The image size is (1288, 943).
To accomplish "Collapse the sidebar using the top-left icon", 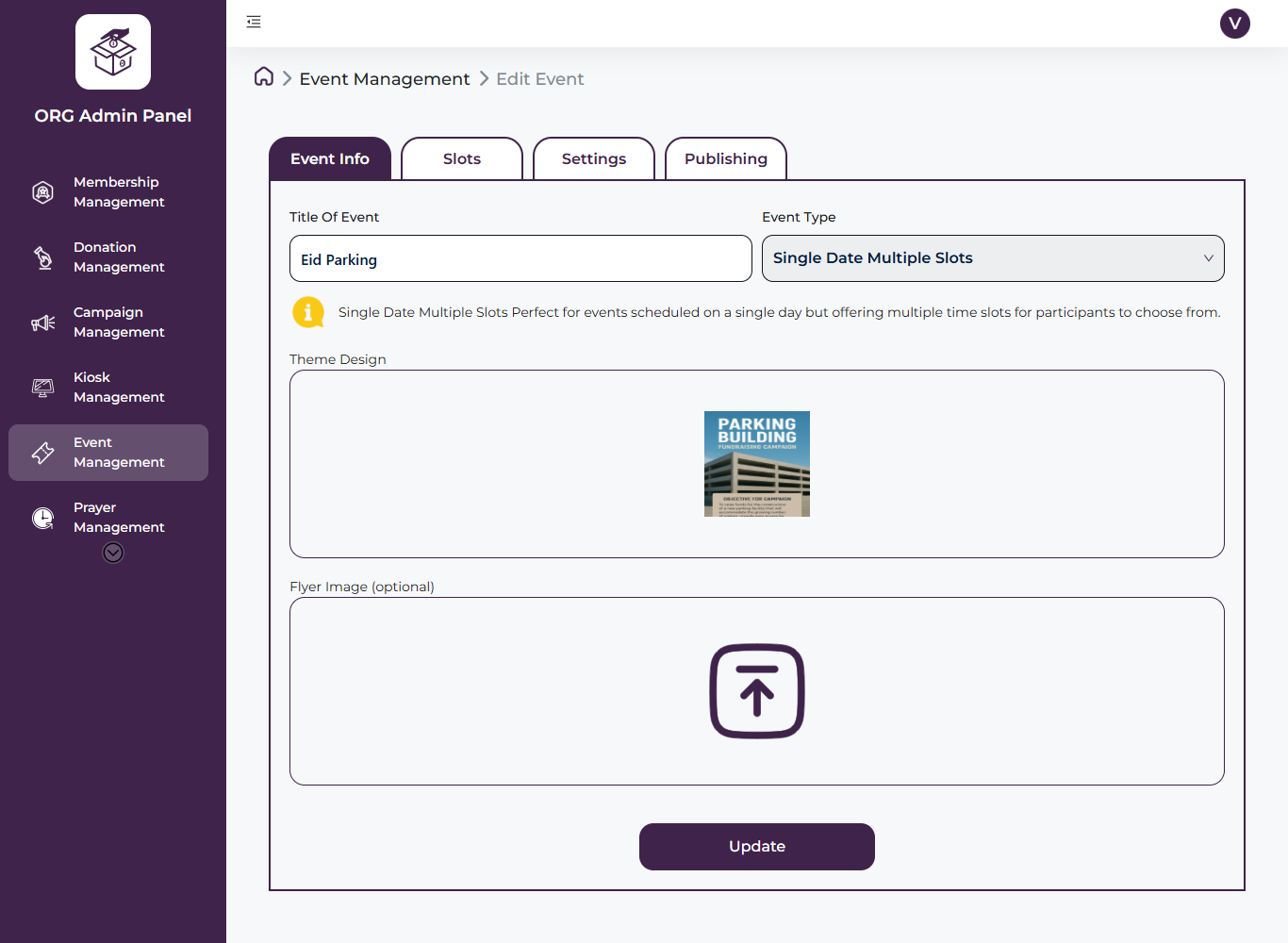I will click(x=253, y=22).
